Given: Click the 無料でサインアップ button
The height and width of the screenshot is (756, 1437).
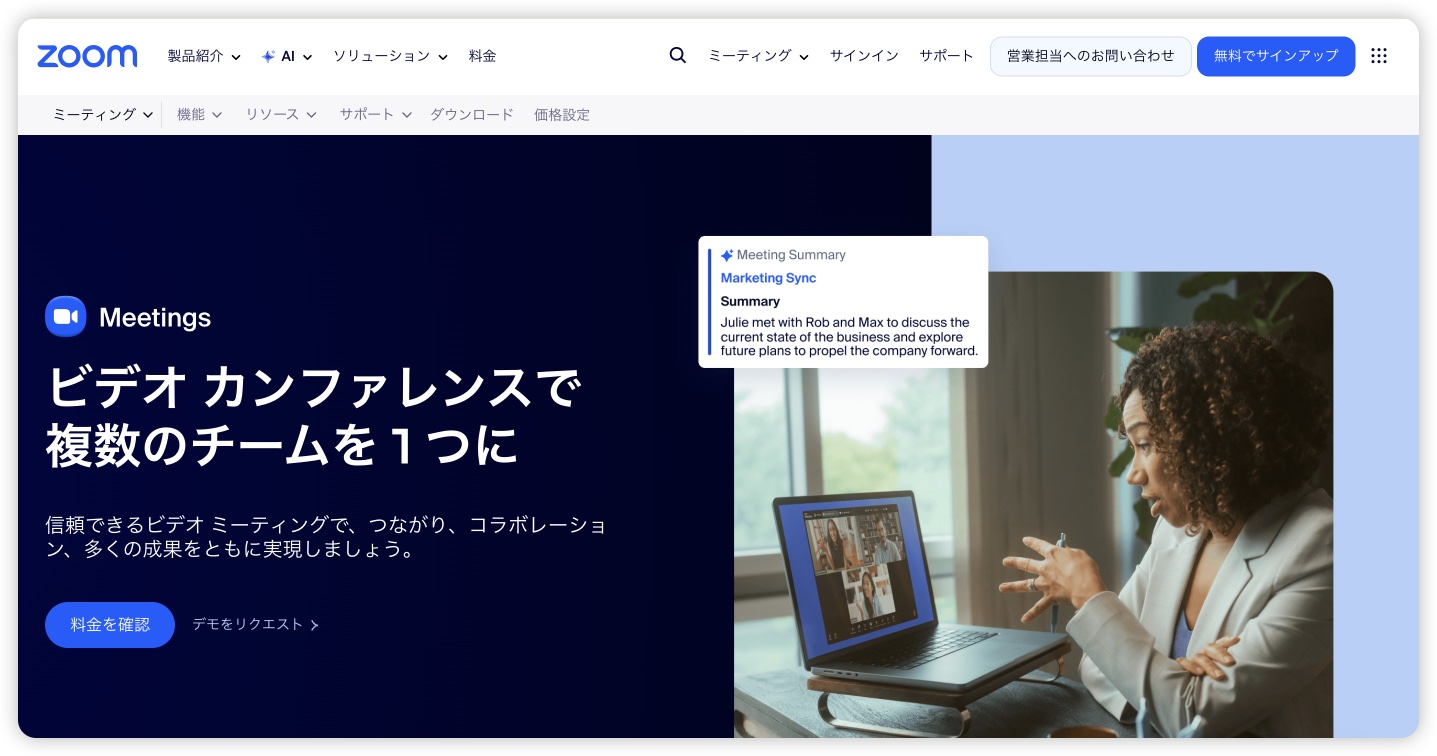Looking at the screenshot, I should [x=1275, y=56].
